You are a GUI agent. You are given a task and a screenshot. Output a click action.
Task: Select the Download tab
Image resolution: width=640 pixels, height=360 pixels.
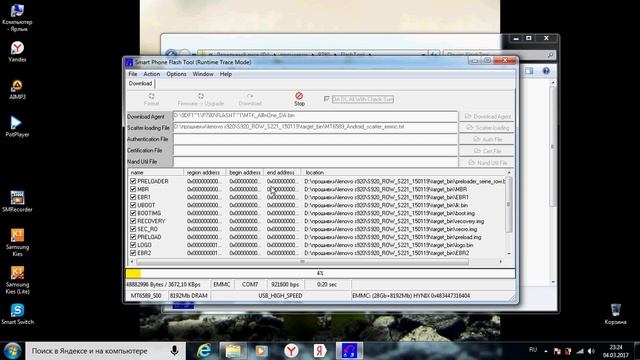pos(140,83)
